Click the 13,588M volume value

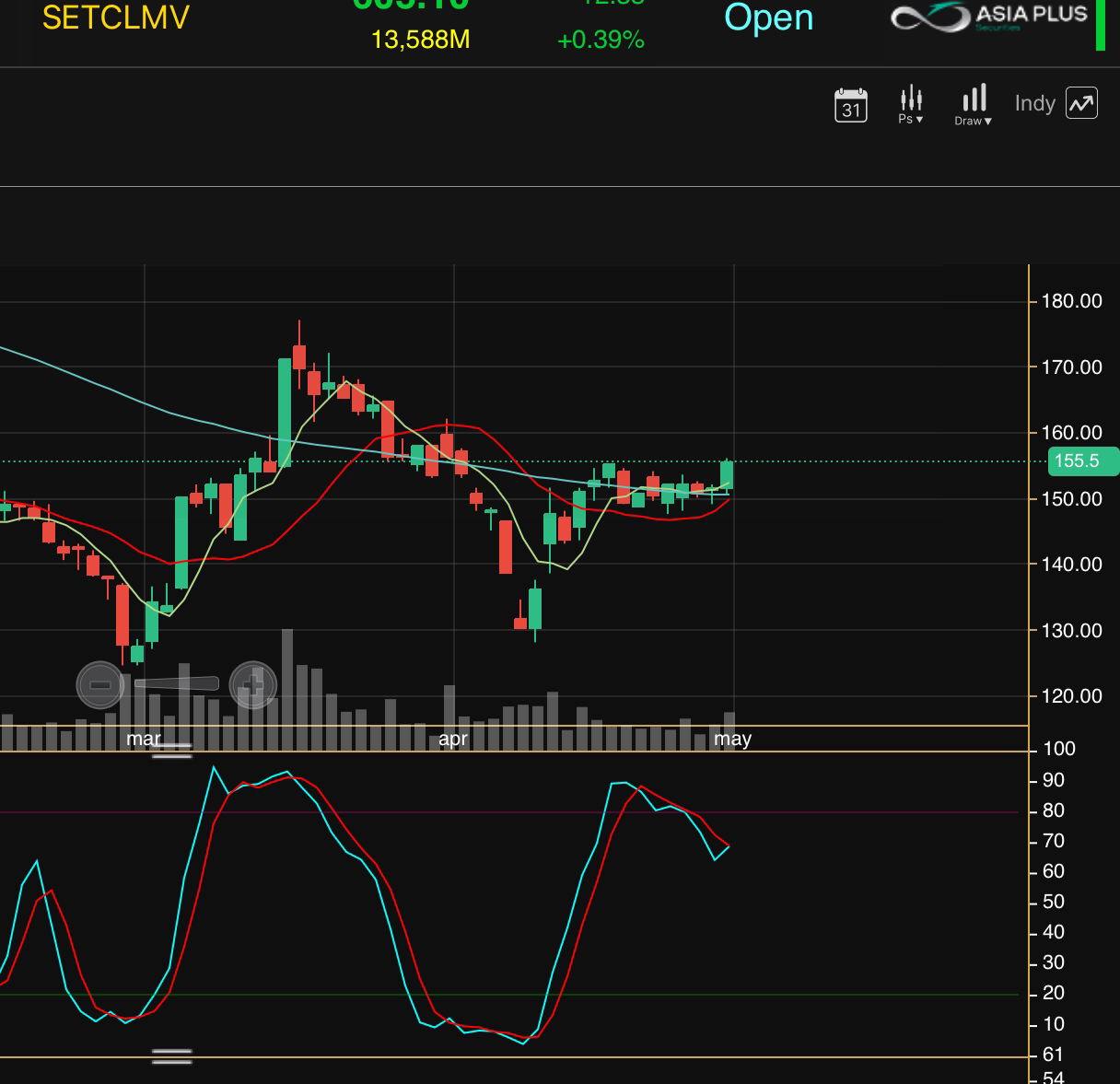(x=420, y=40)
